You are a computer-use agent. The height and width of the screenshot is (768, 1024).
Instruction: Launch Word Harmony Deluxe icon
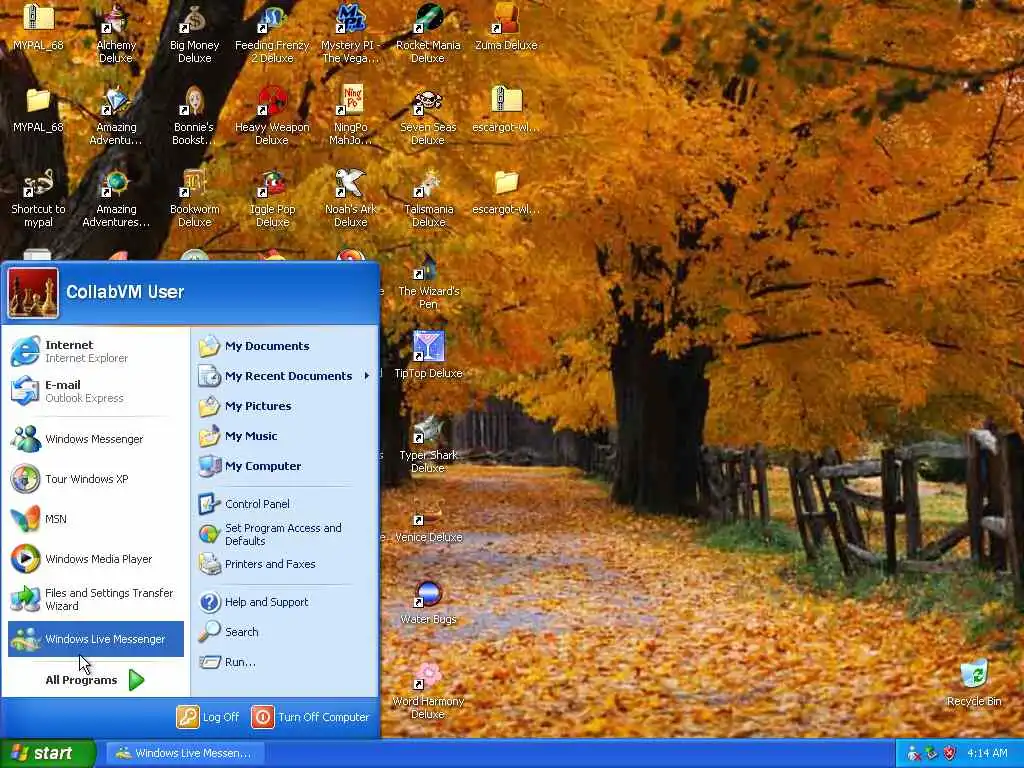[428, 691]
